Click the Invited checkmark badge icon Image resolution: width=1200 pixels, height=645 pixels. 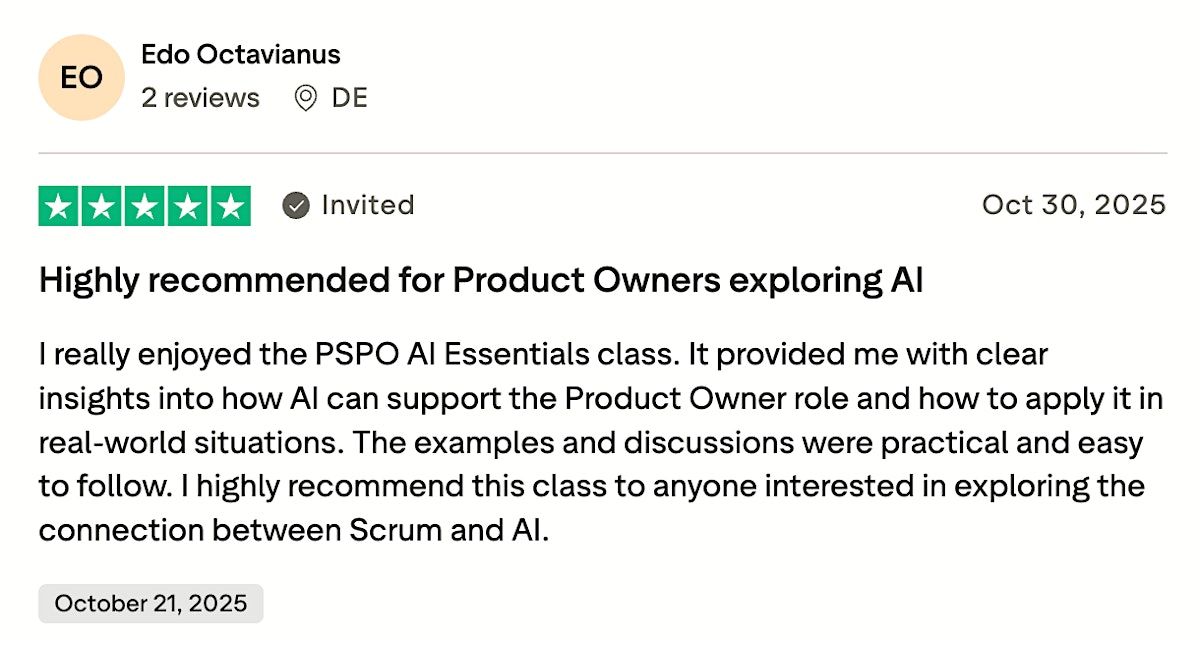tap(295, 206)
